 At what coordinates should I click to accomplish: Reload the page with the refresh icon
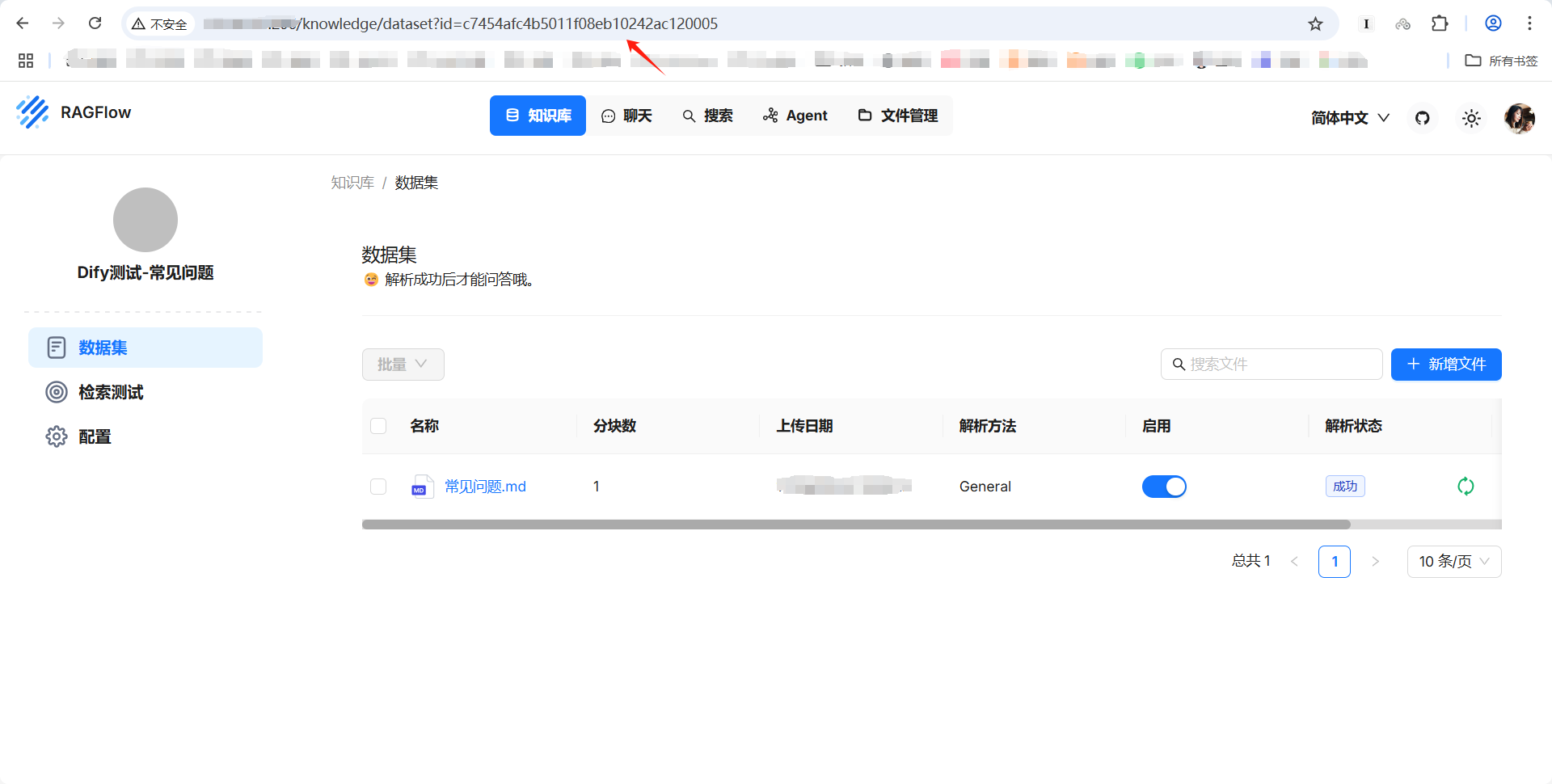pos(95,23)
